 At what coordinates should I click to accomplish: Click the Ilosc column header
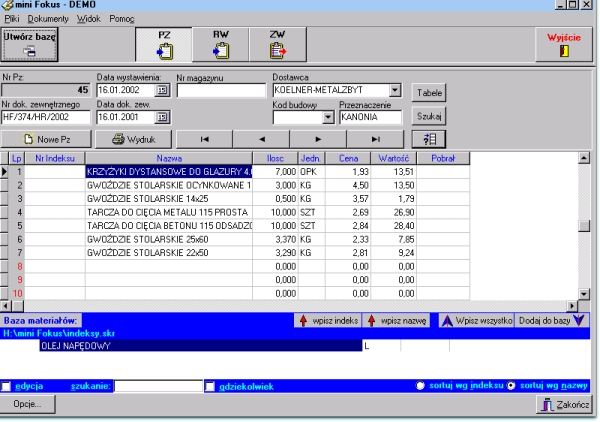(x=275, y=158)
